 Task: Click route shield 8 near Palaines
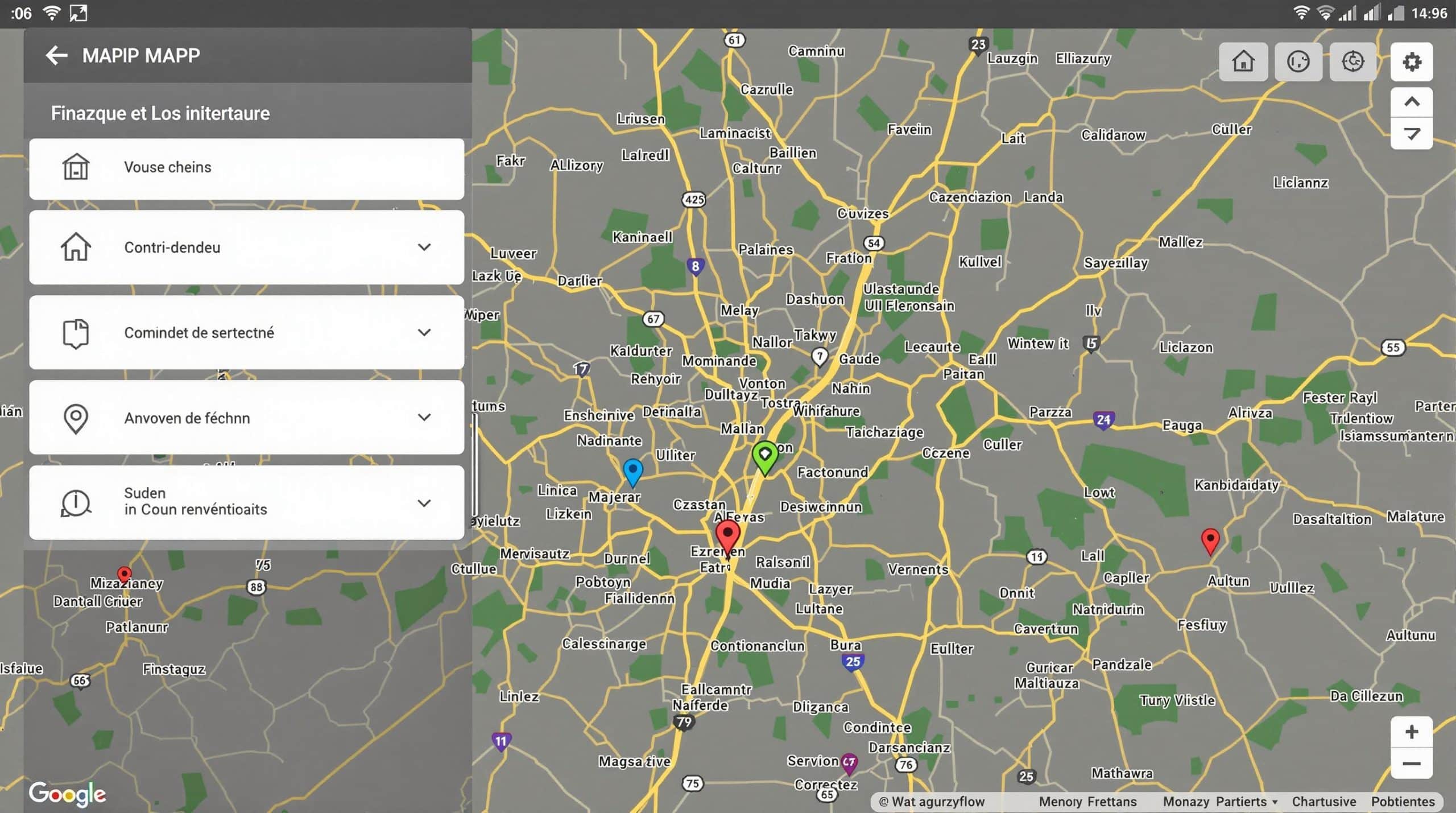coord(695,266)
